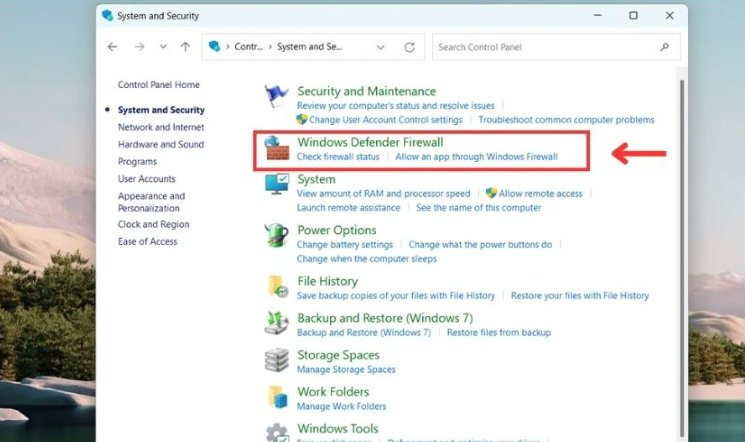This screenshot has height=442, width=745.
Task: Click the Work Folders icon
Action: pos(276,397)
